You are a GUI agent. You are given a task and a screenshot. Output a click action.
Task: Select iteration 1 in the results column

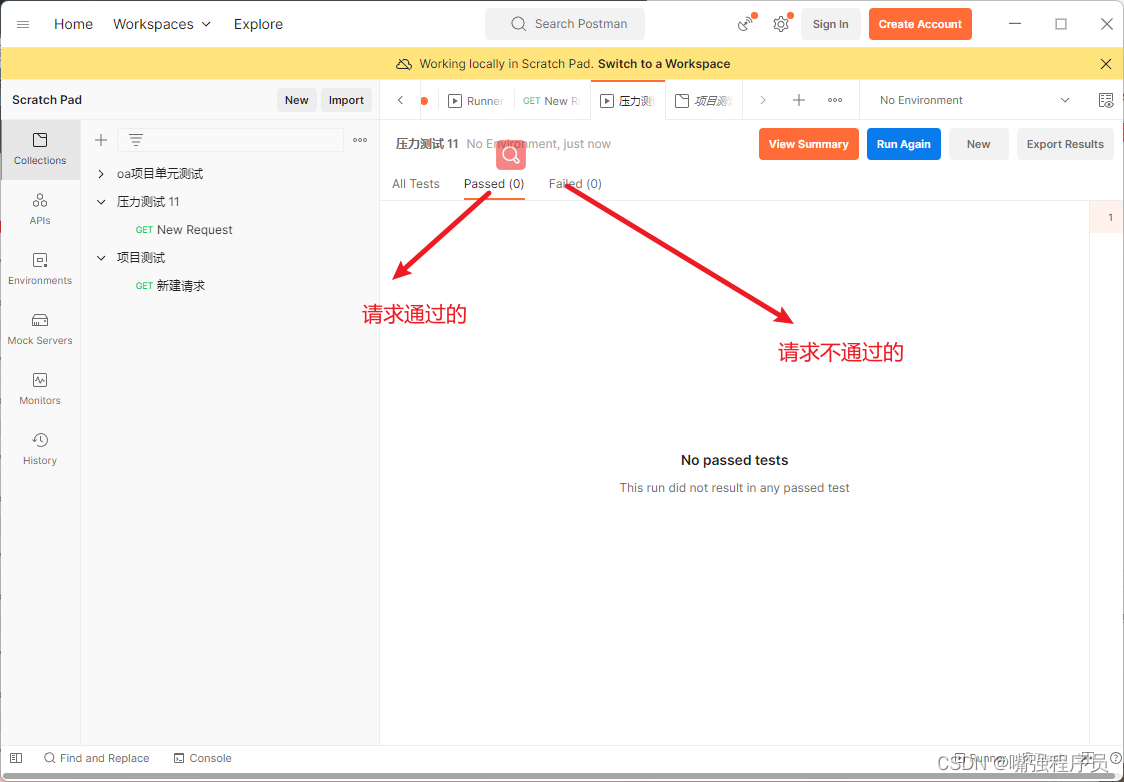(x=1106, y=217)
